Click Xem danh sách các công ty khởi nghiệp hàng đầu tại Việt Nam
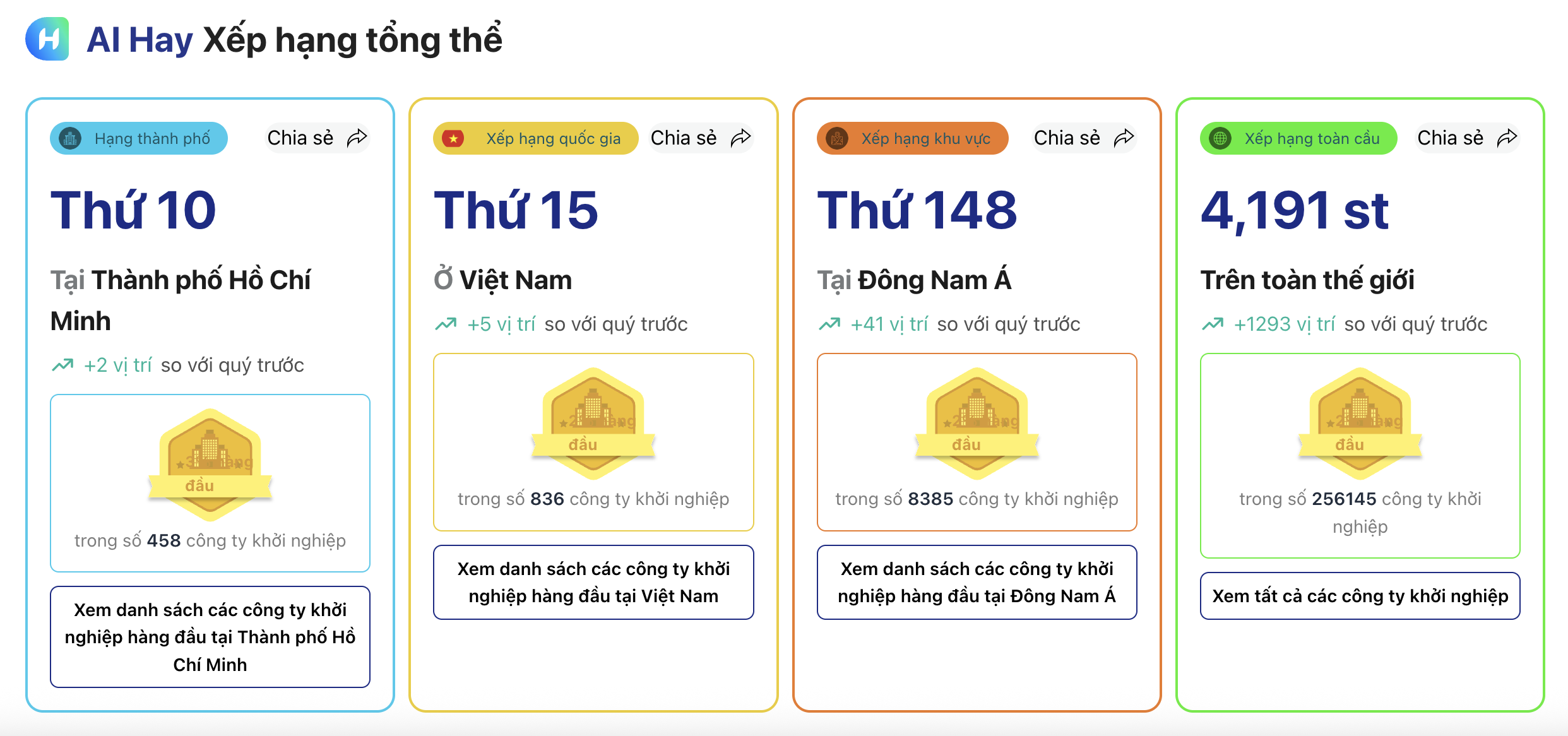The width and height of the screenshot is (1568, 736). 592,581
